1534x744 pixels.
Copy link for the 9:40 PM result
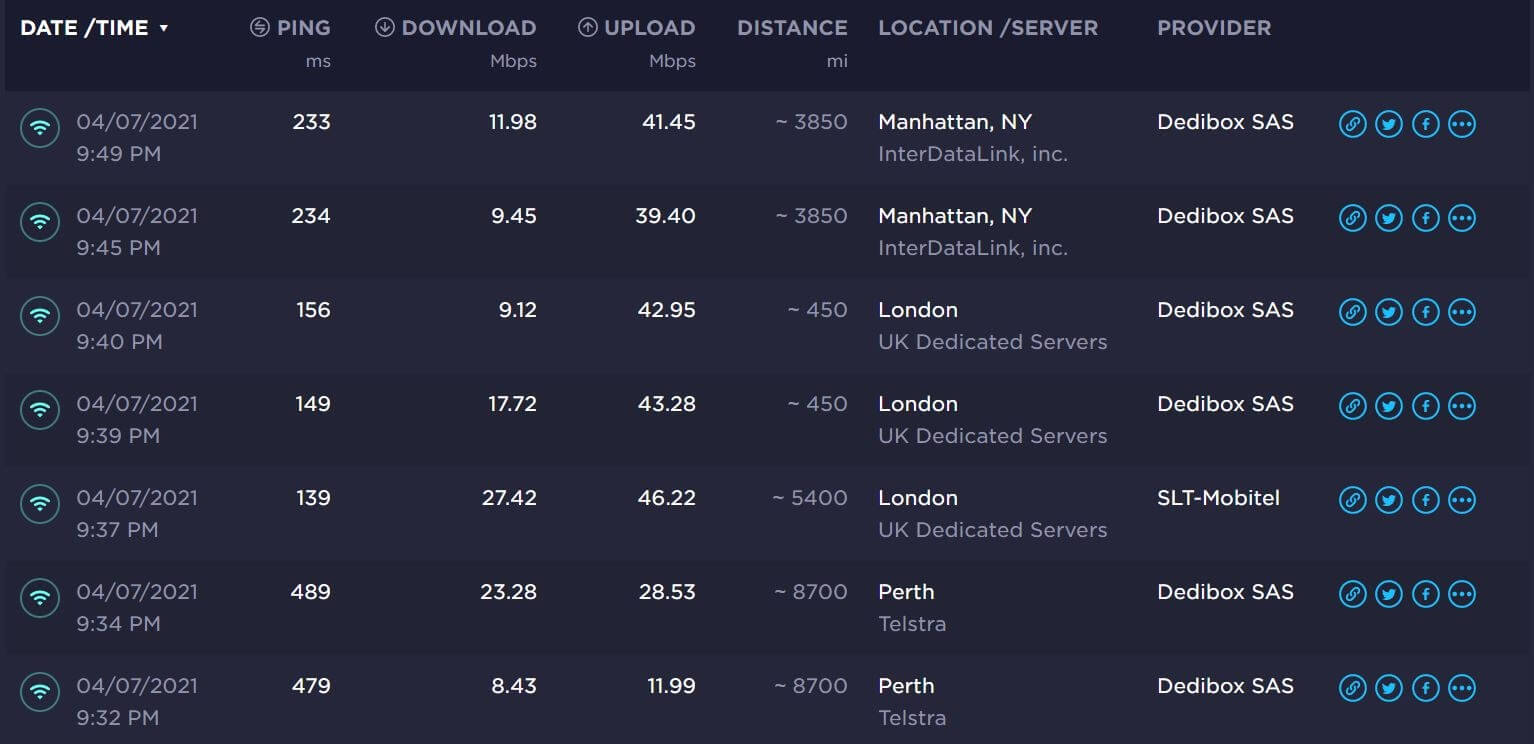1352,312
